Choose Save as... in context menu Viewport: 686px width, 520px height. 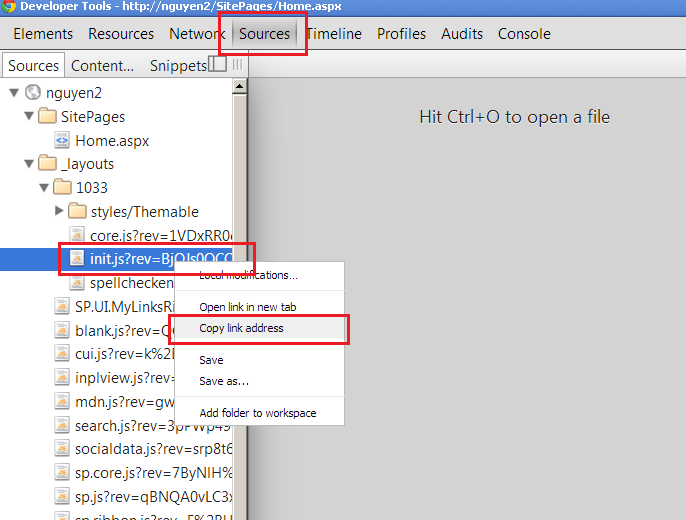coord(224,381)
